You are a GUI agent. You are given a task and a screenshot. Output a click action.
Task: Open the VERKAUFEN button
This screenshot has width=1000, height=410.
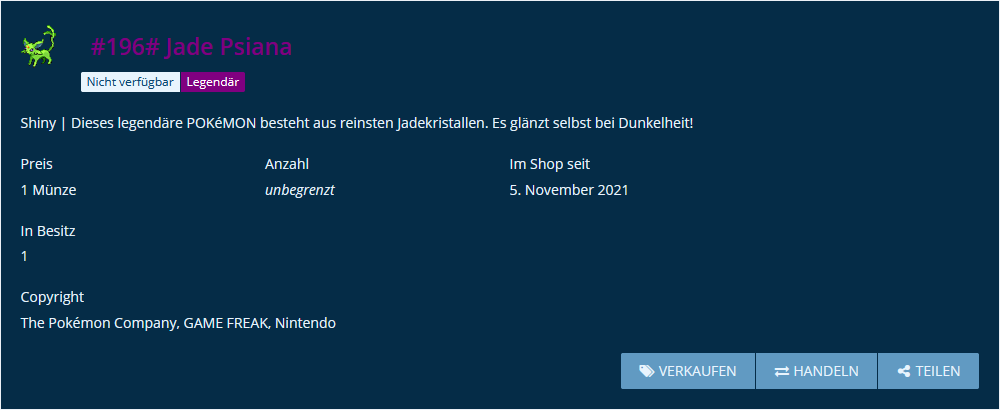click(688, 371)
